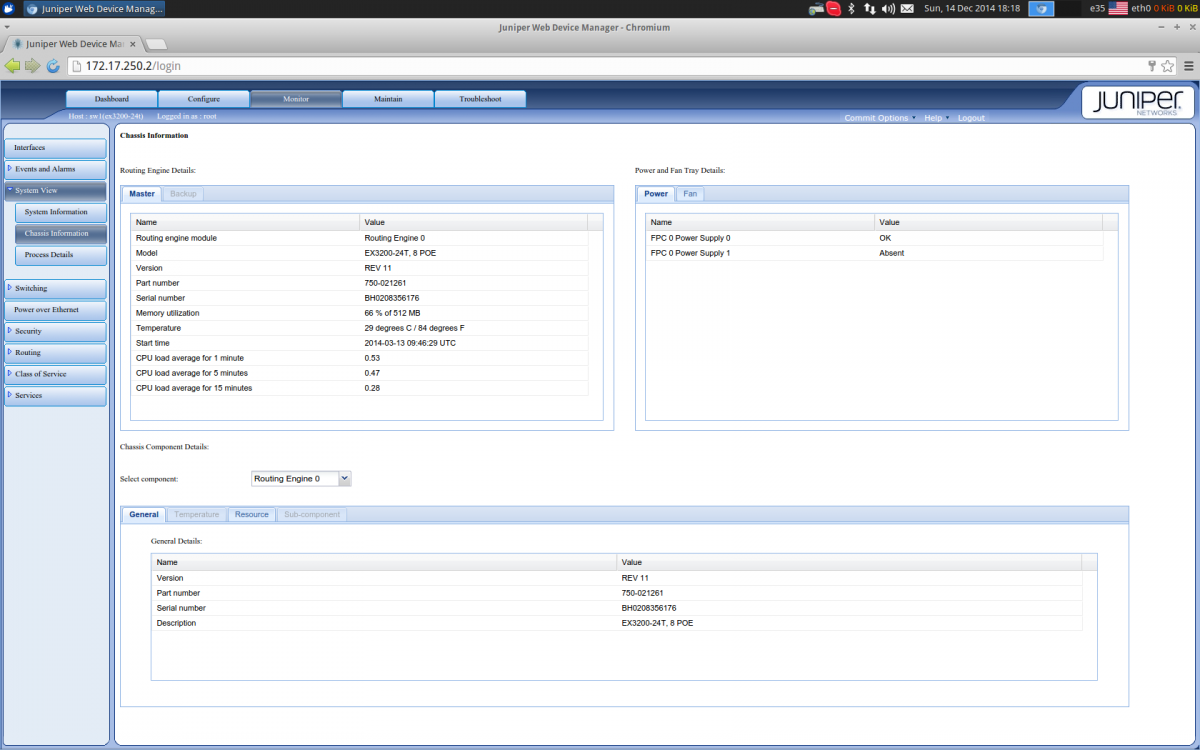This screenshot has height=750, width=1200.
Task: Click the browser back arrow button
Action: [x=13, y=66]
